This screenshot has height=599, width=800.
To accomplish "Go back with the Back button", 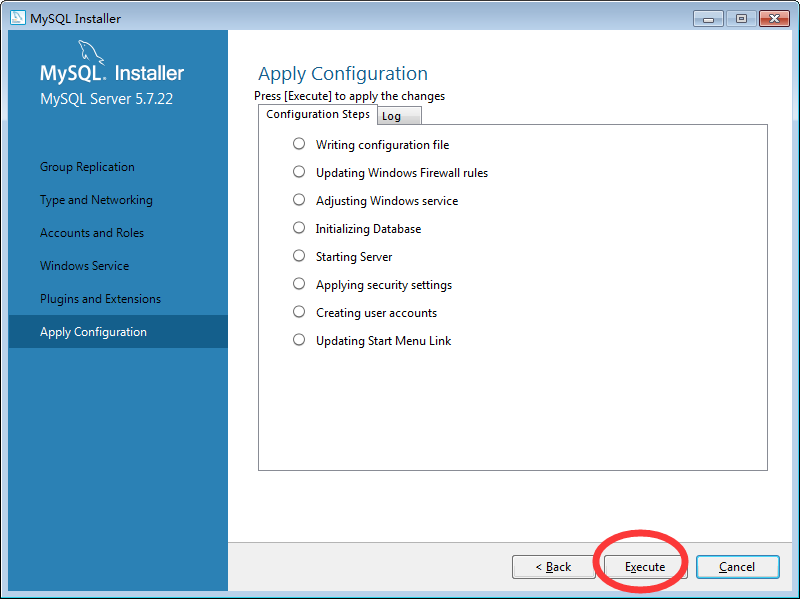I will point(554,567).
